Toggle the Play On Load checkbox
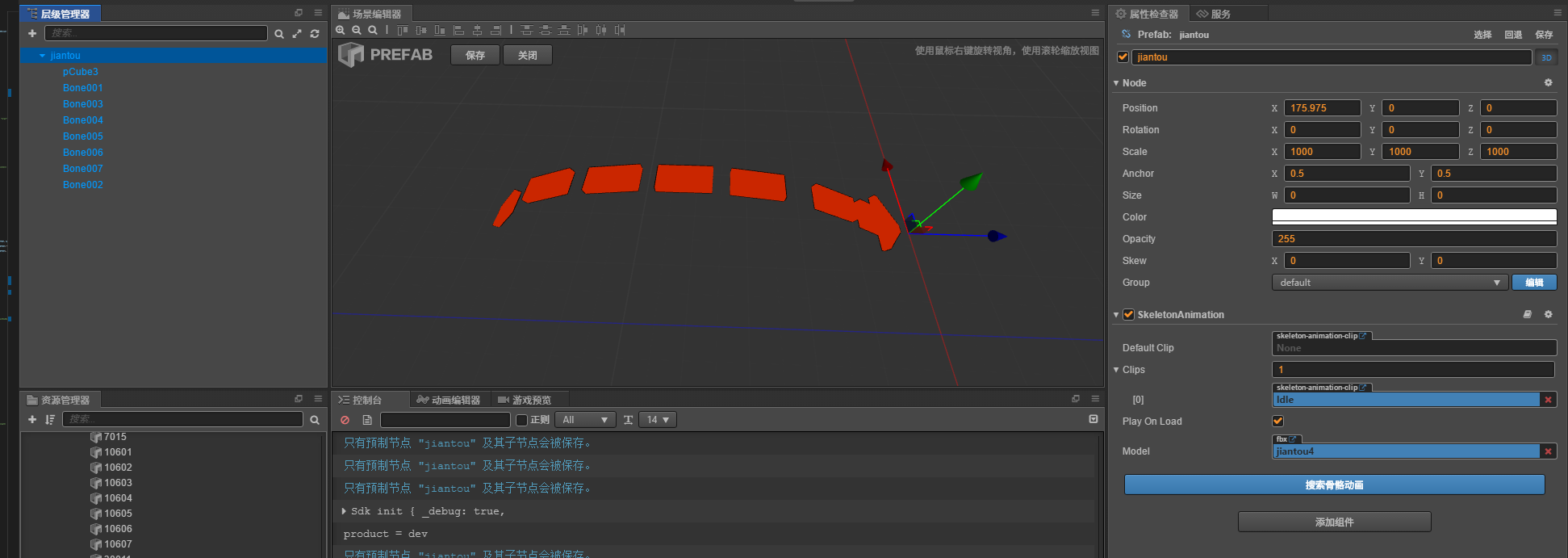Screen dimensions: 1568x558 pyautogui.click(x=1277, y=421)
